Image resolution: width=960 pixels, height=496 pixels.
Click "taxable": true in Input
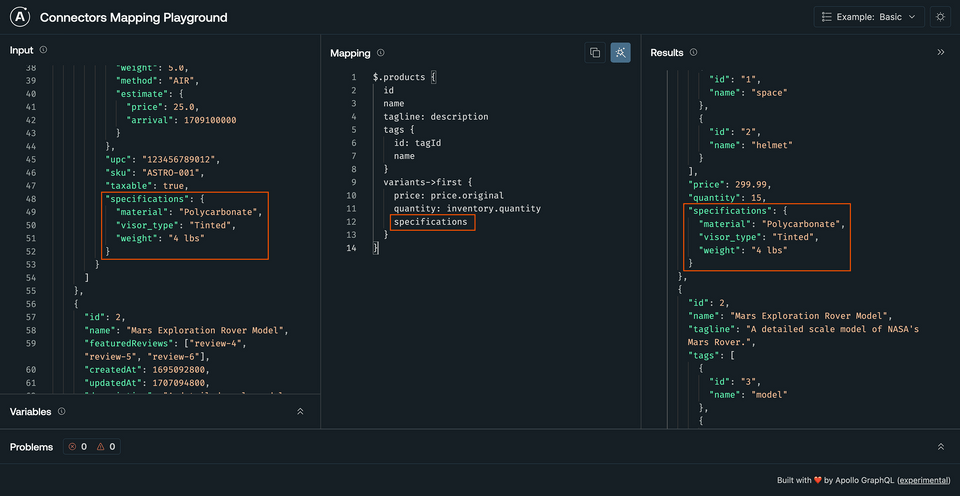pyautogui.click(x=147, y=186)
